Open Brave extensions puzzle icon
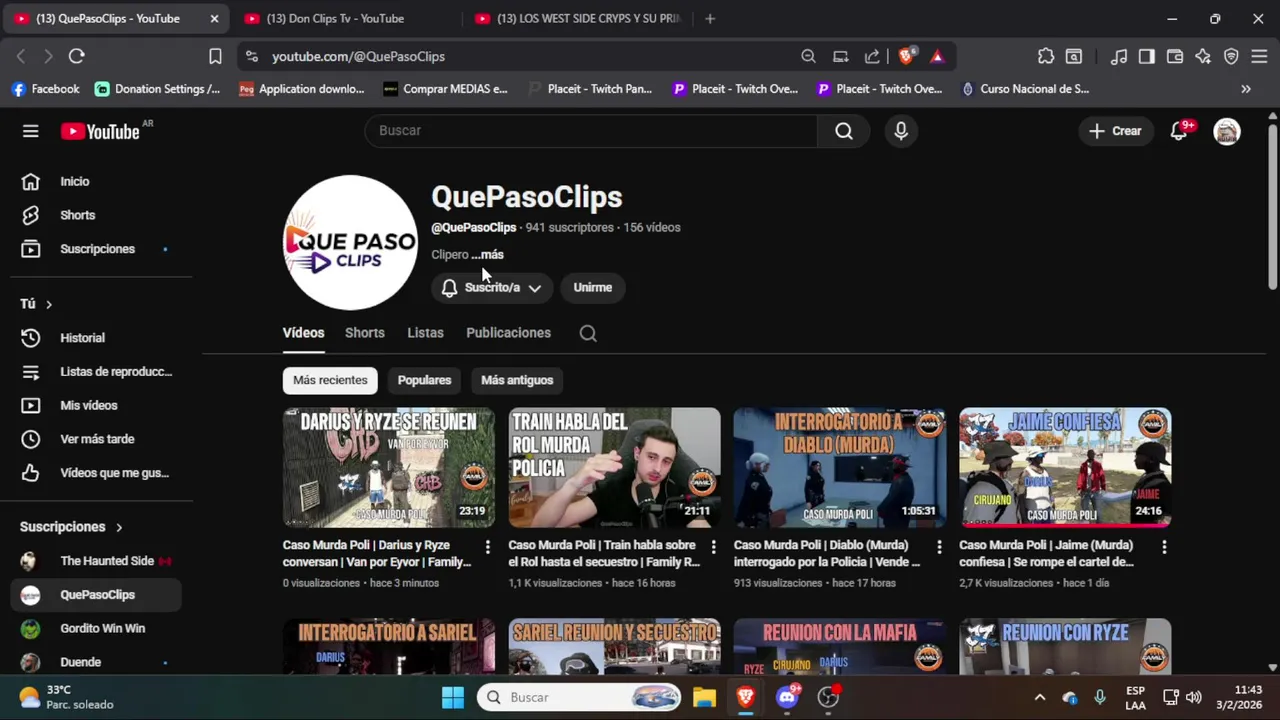The width and height of the screenshot is (1280, 720). [x=1046, y=57]
